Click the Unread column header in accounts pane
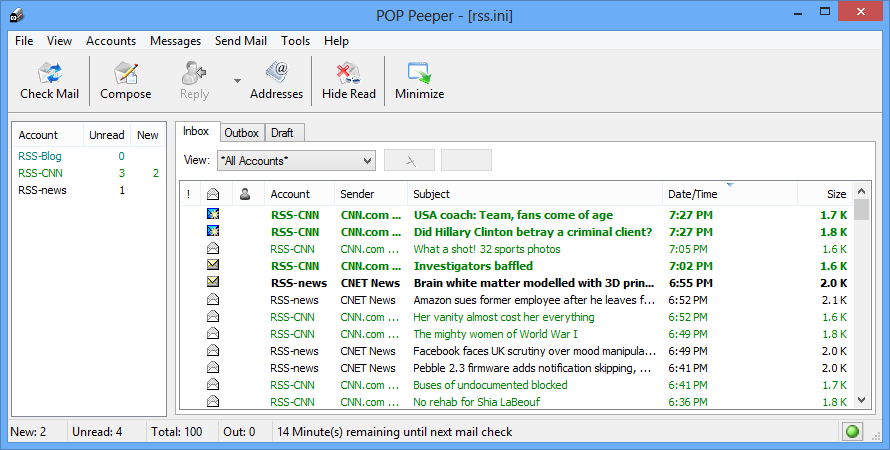Viewport: 890px width, 450px height. pos(107,135)
